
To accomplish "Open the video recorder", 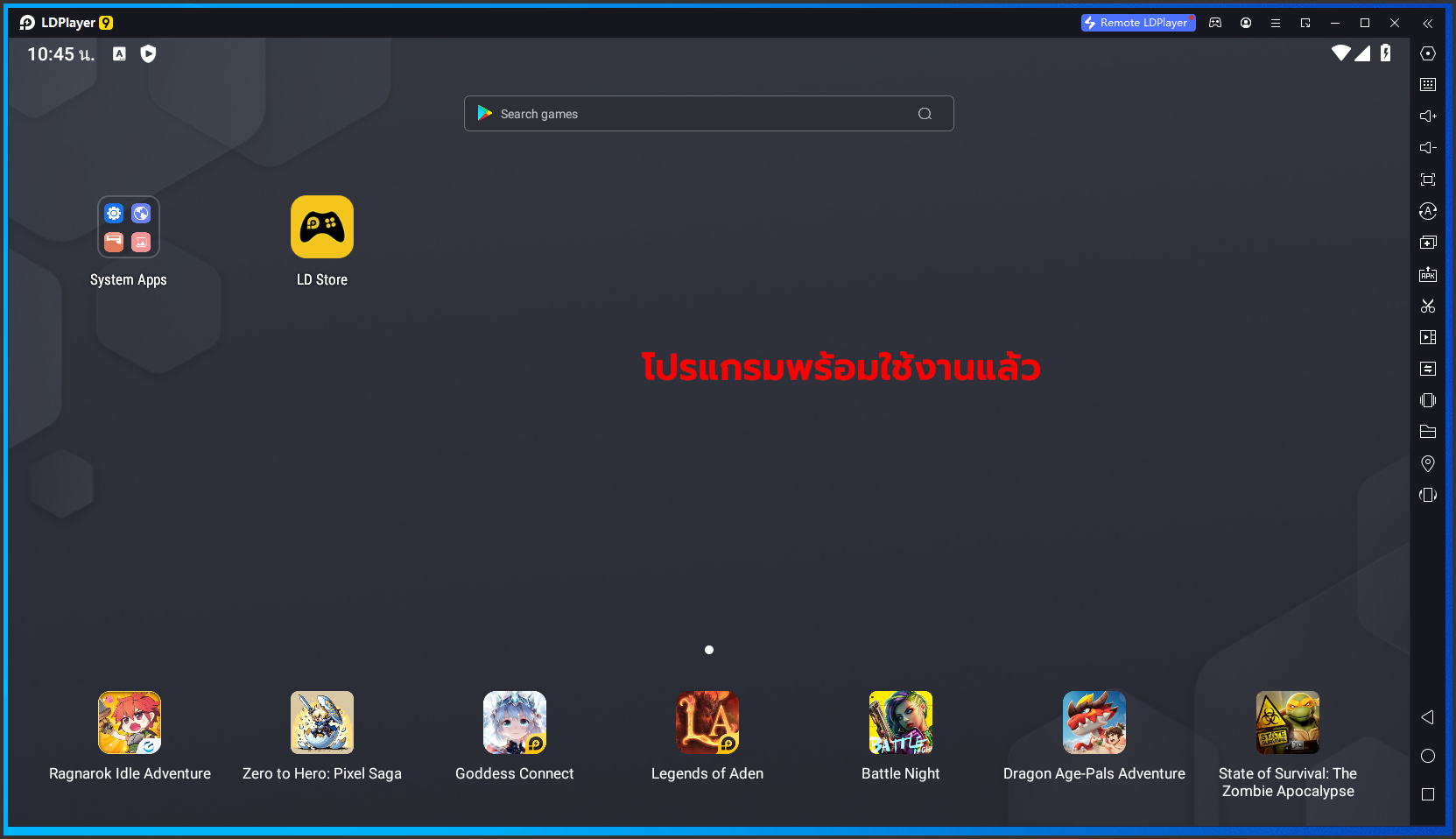I will point(1427,337).
